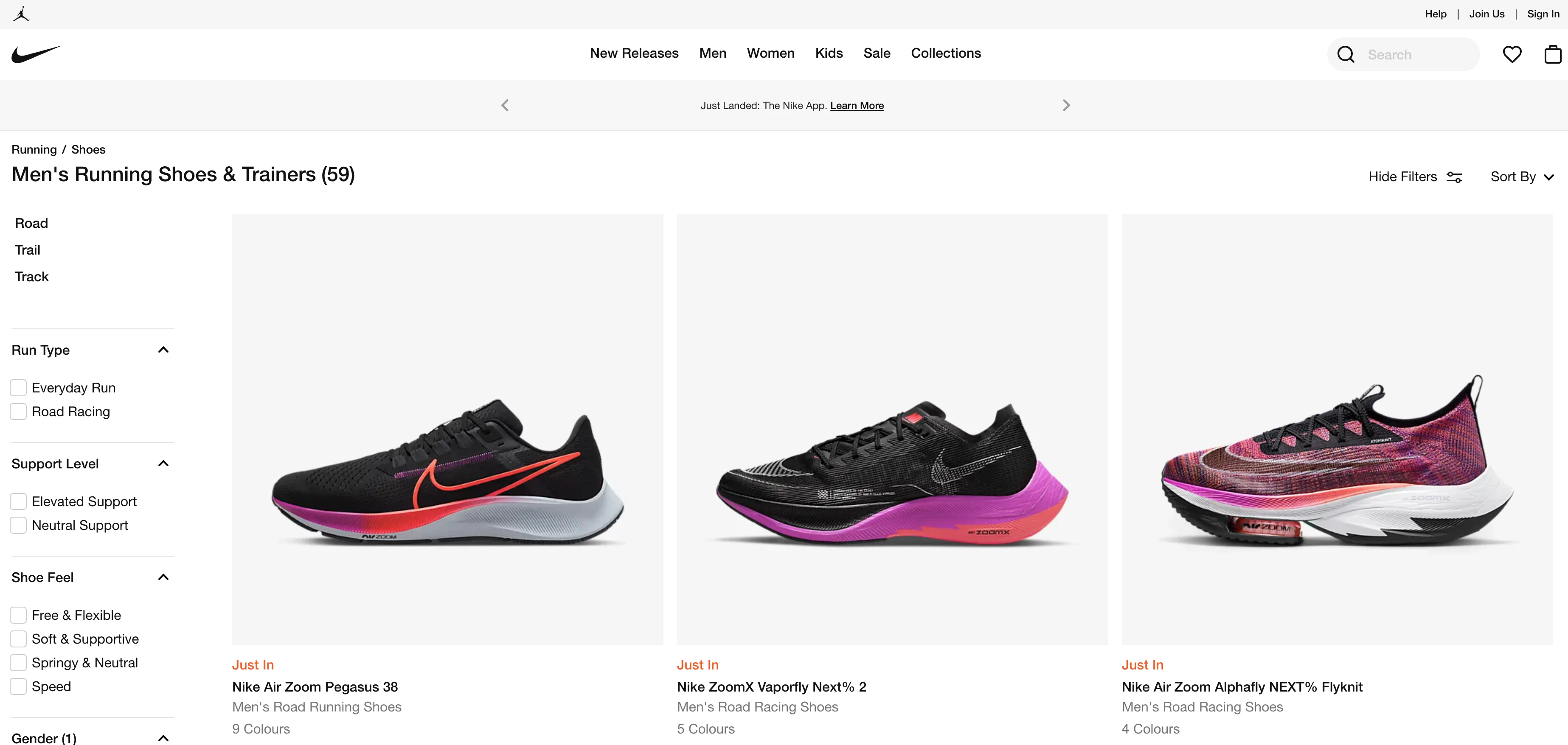Open the Sale menu
The image size is (1568, 745).
[877, 53]
